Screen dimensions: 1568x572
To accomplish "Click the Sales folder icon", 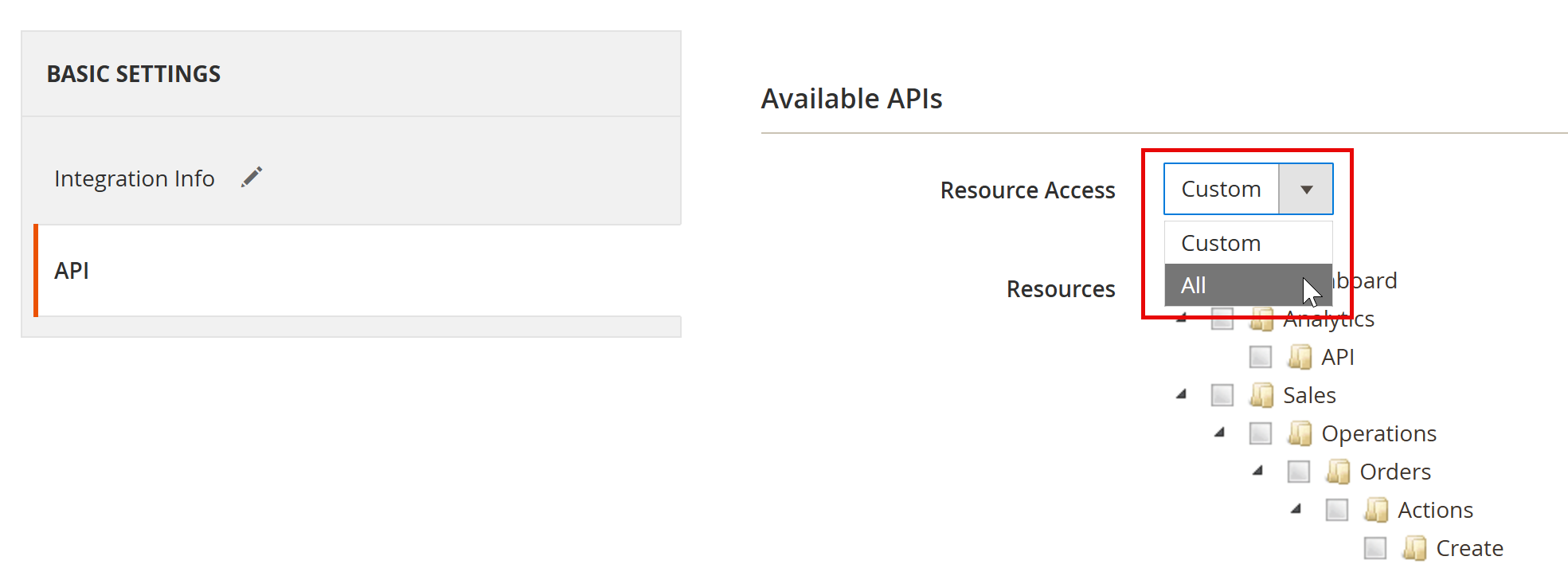I will tap(1261, 395).
